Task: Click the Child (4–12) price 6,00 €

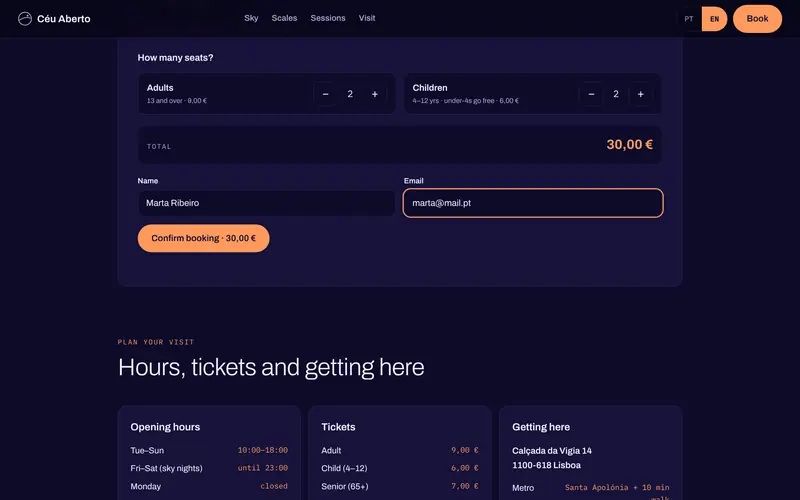Action: pos(465,468)
